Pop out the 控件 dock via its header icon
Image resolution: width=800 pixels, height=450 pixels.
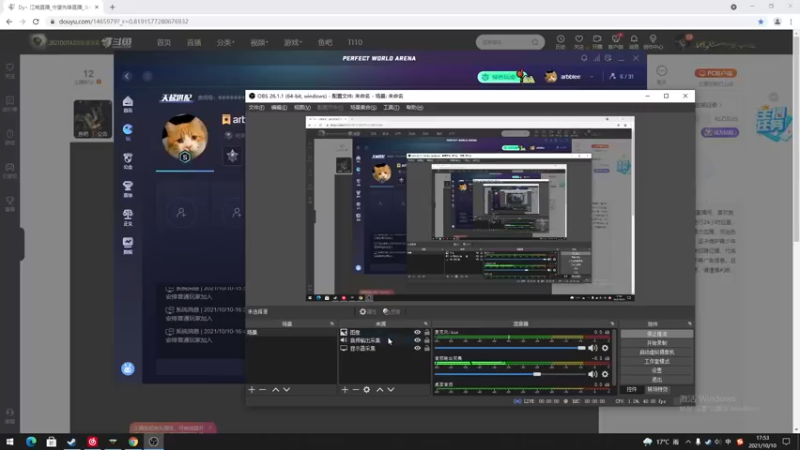(x=690, y=324)
